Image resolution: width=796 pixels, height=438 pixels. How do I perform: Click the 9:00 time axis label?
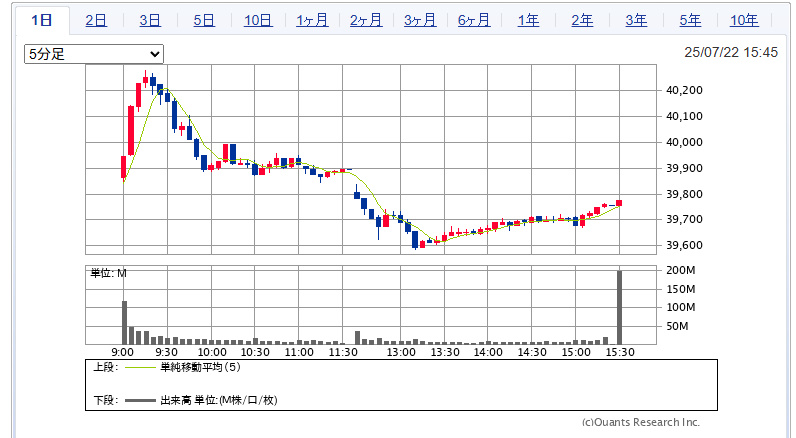[122, 352]
